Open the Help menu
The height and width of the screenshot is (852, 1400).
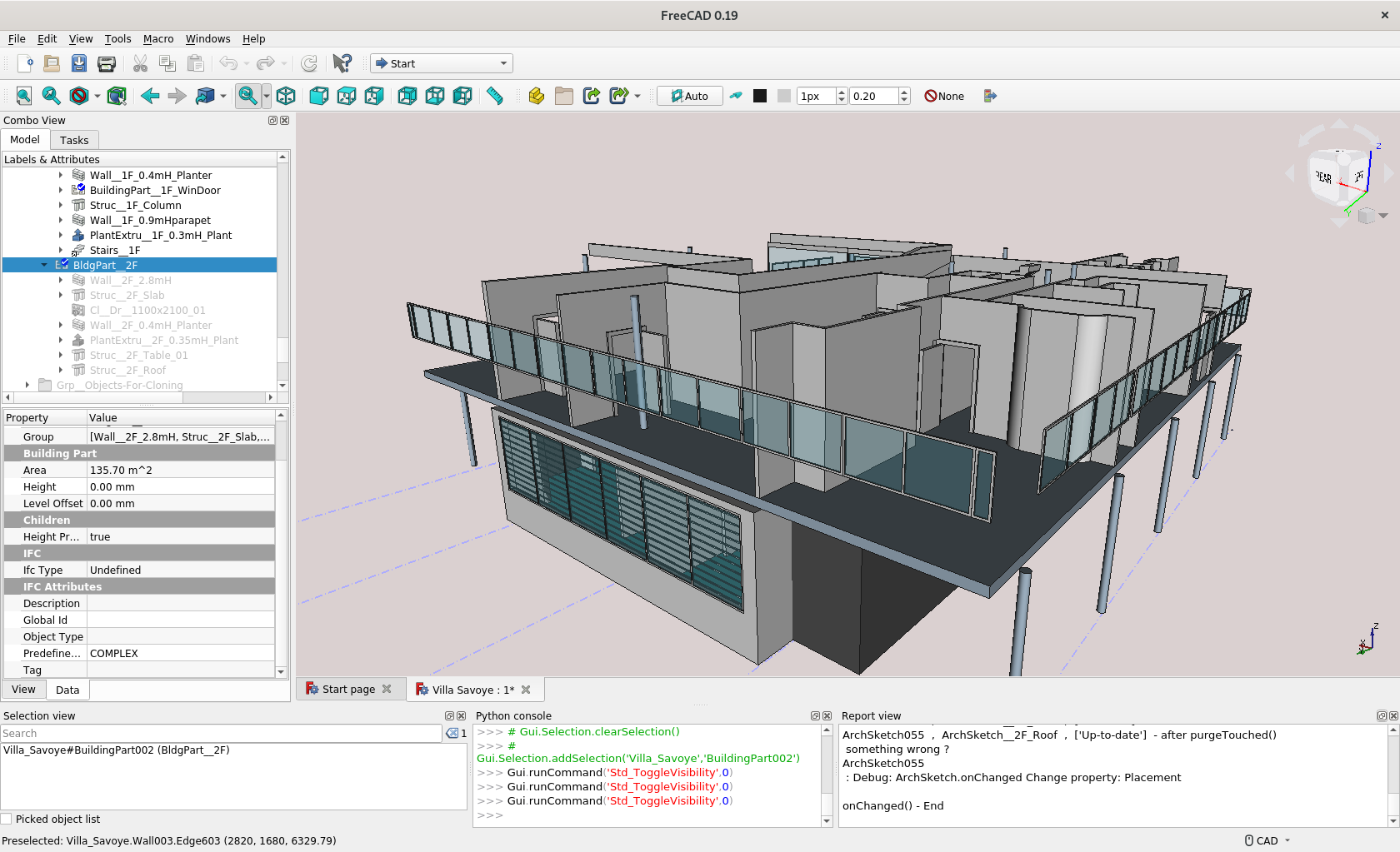(253, 38)
